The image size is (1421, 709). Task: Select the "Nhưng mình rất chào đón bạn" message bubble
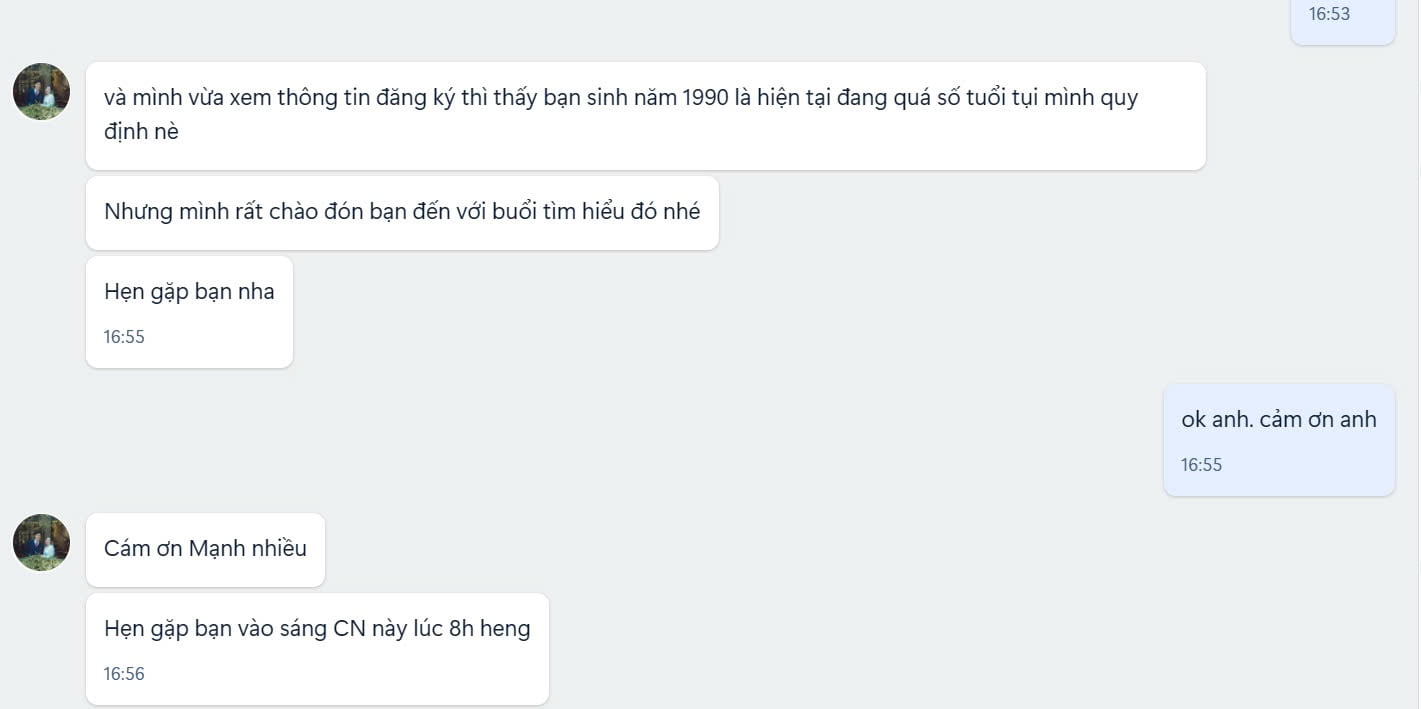401,212
